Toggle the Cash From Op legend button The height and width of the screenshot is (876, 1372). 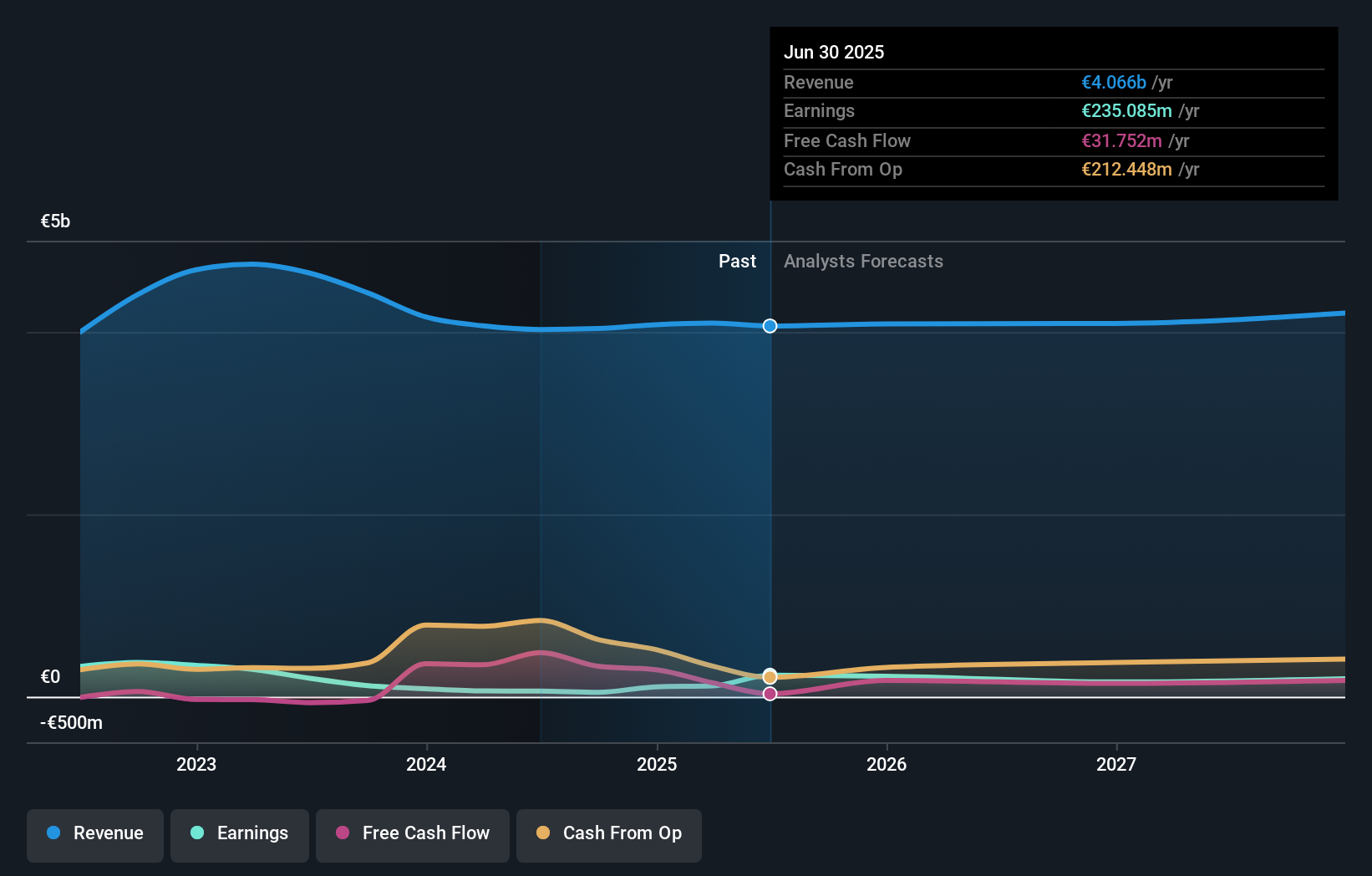(609, 835)
